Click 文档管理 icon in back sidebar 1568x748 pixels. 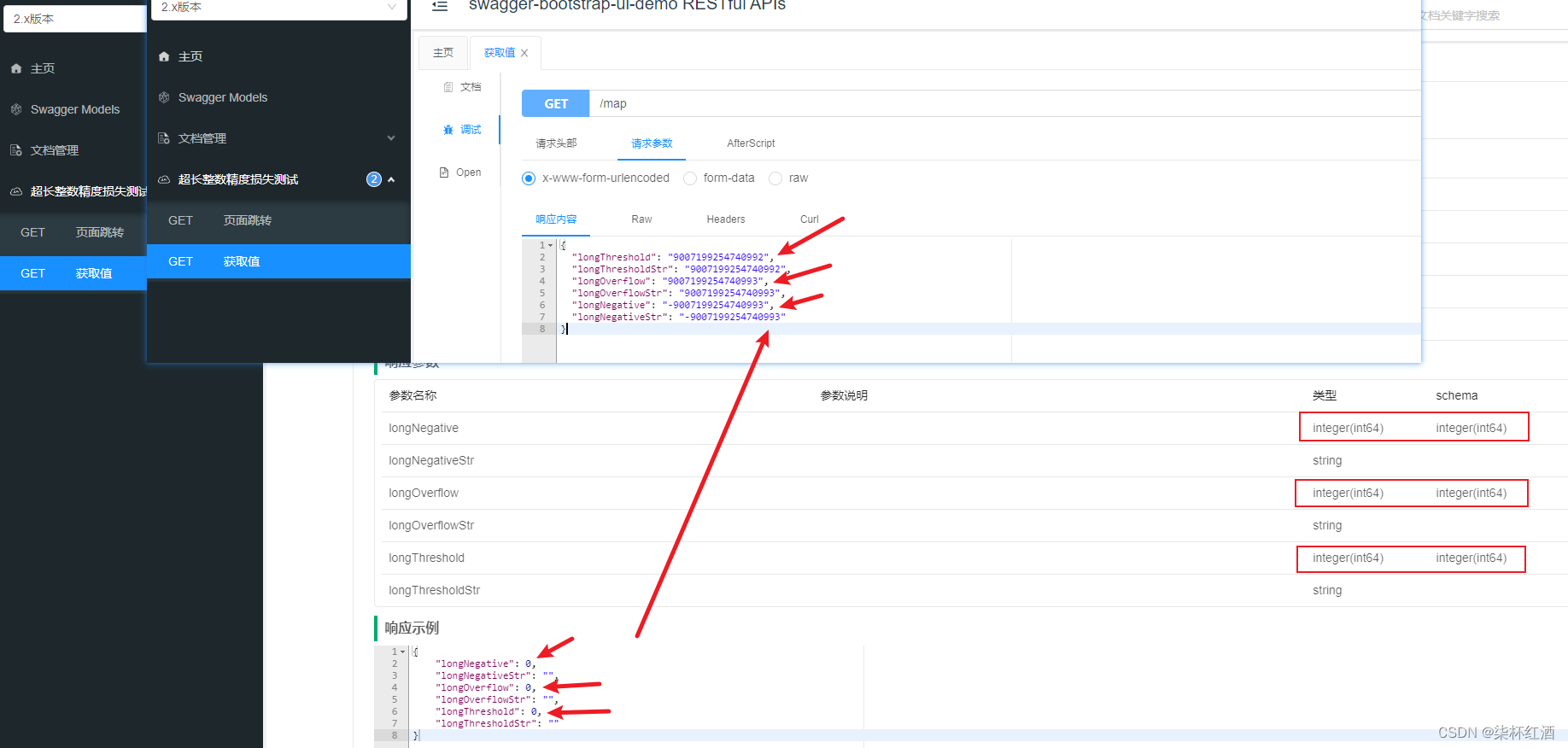[x=16, y=150]
